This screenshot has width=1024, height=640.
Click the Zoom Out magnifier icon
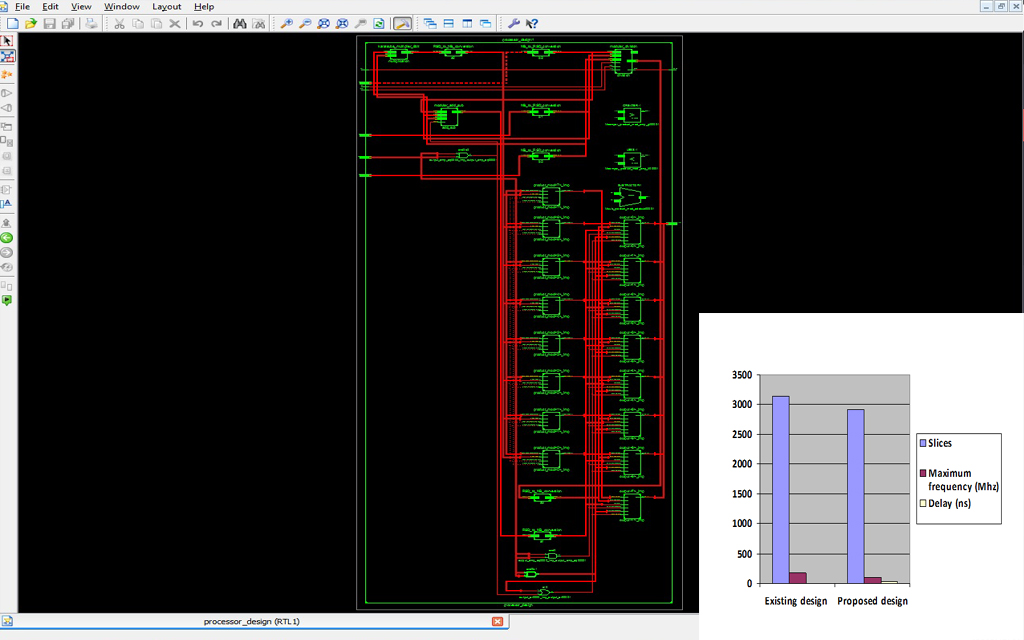click(x=305, y=23)
